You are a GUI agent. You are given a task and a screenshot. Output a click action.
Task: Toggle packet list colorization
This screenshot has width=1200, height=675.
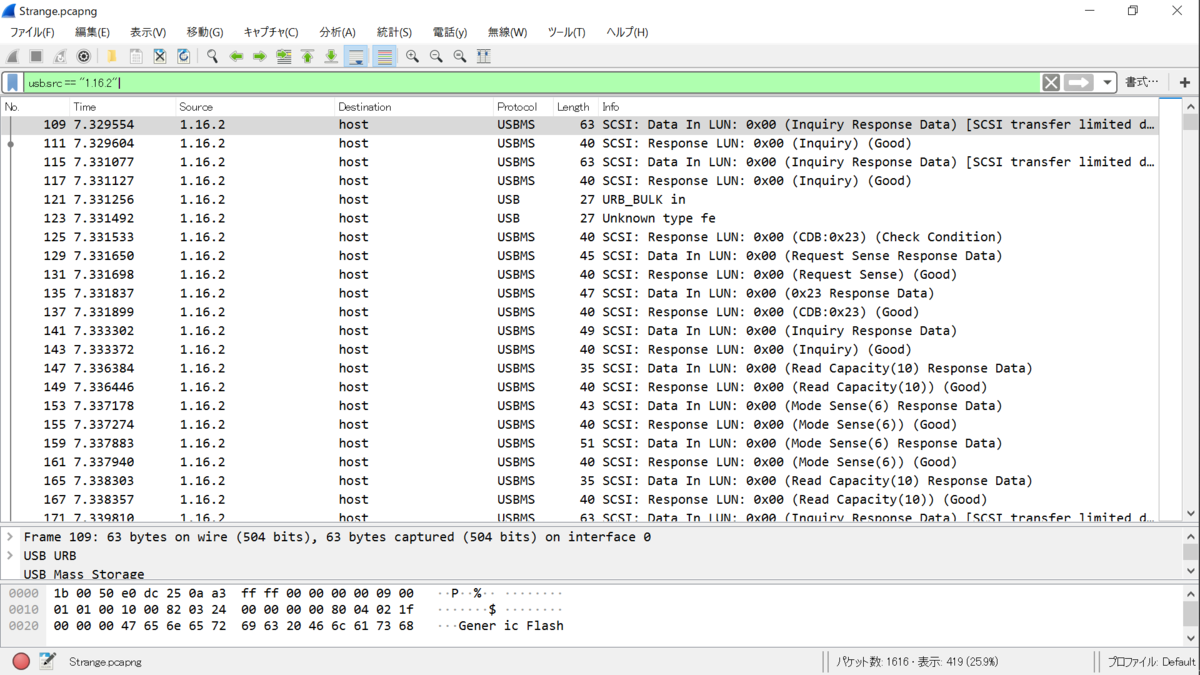[x=384, y=56]
